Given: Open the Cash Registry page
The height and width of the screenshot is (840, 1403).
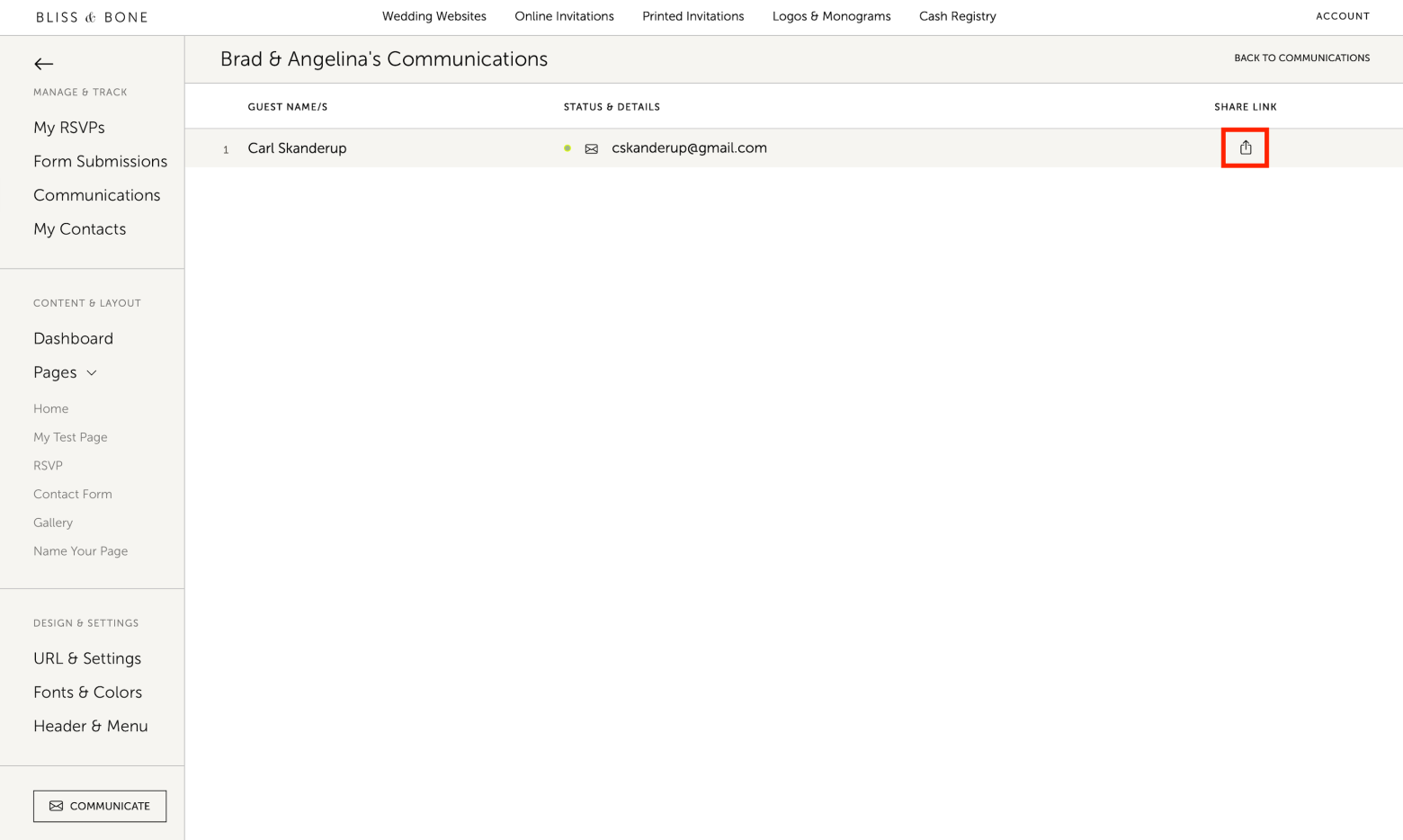Looking at the screenshot, I should [x=957, y=16].
